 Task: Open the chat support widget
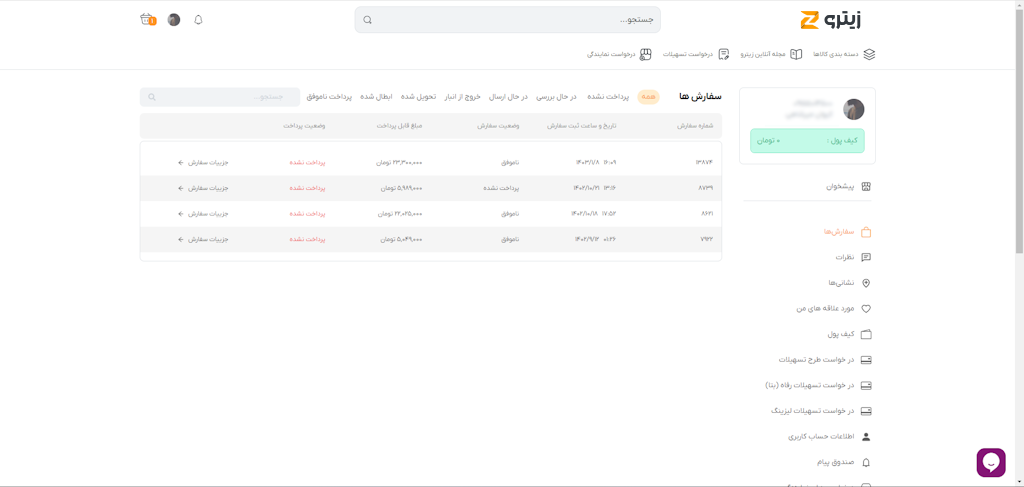990,462
